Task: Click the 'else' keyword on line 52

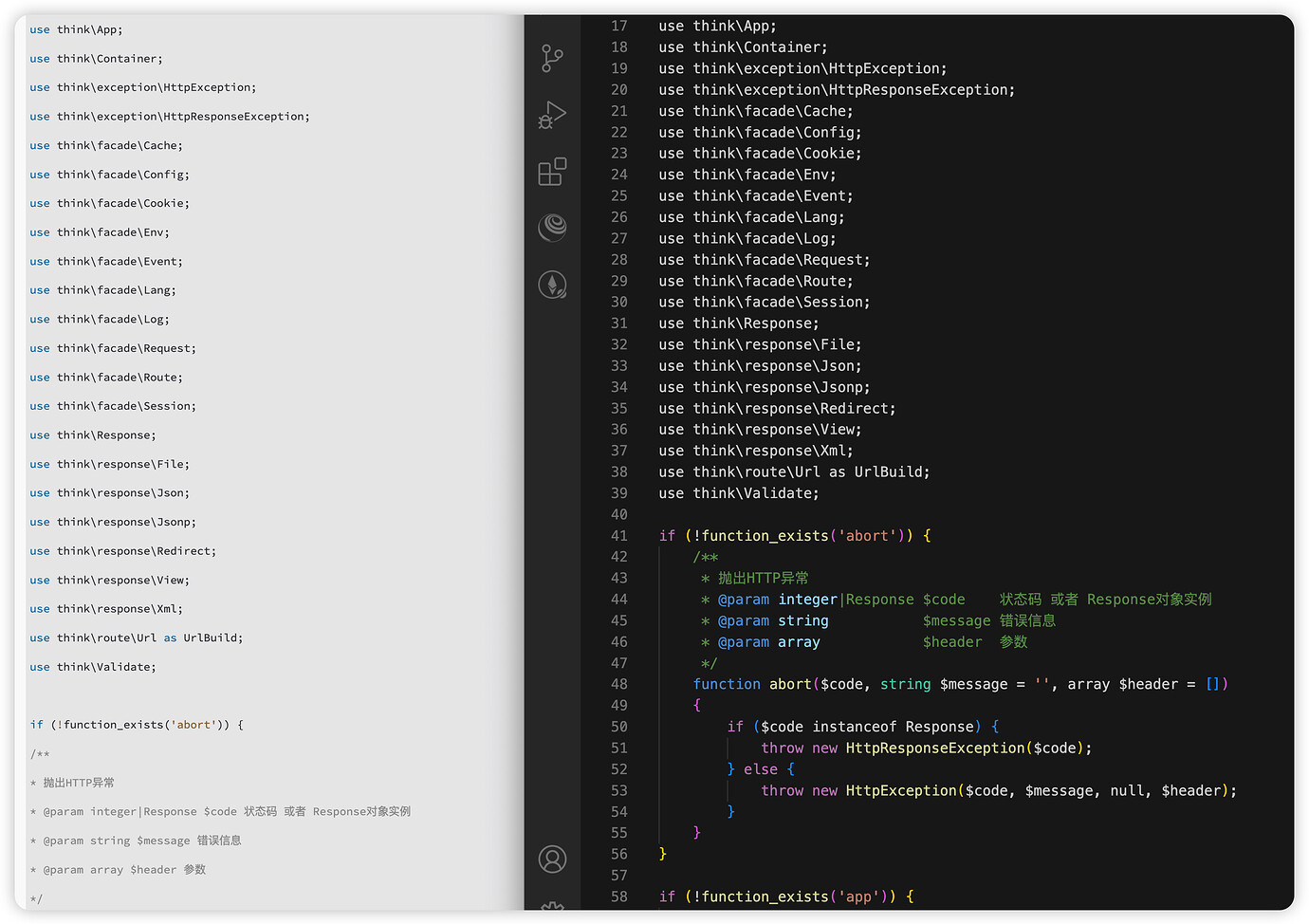Action: [761, 769]
